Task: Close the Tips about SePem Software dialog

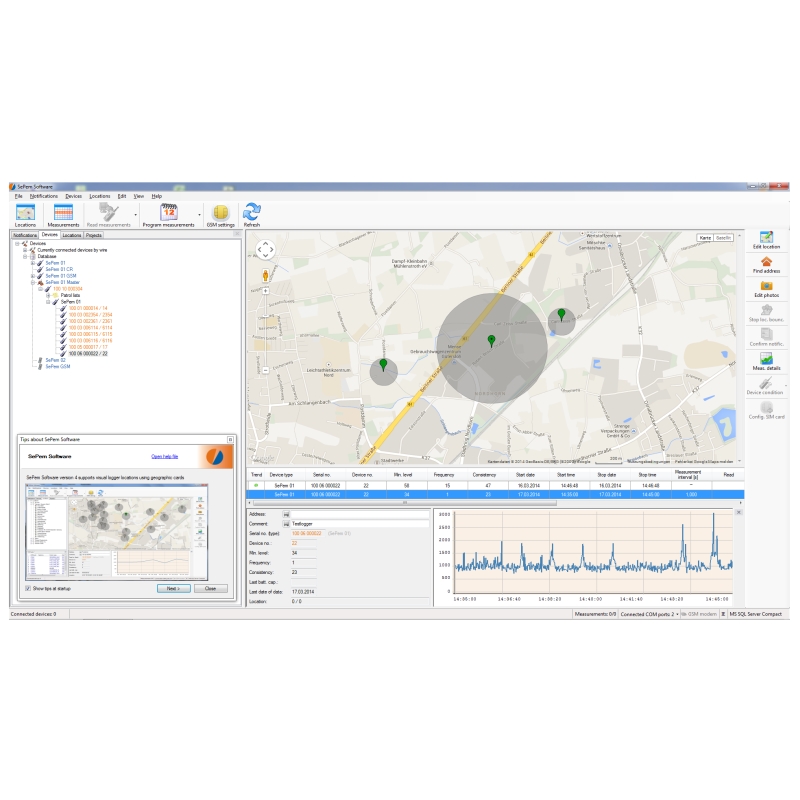Action: pos(230,439)
